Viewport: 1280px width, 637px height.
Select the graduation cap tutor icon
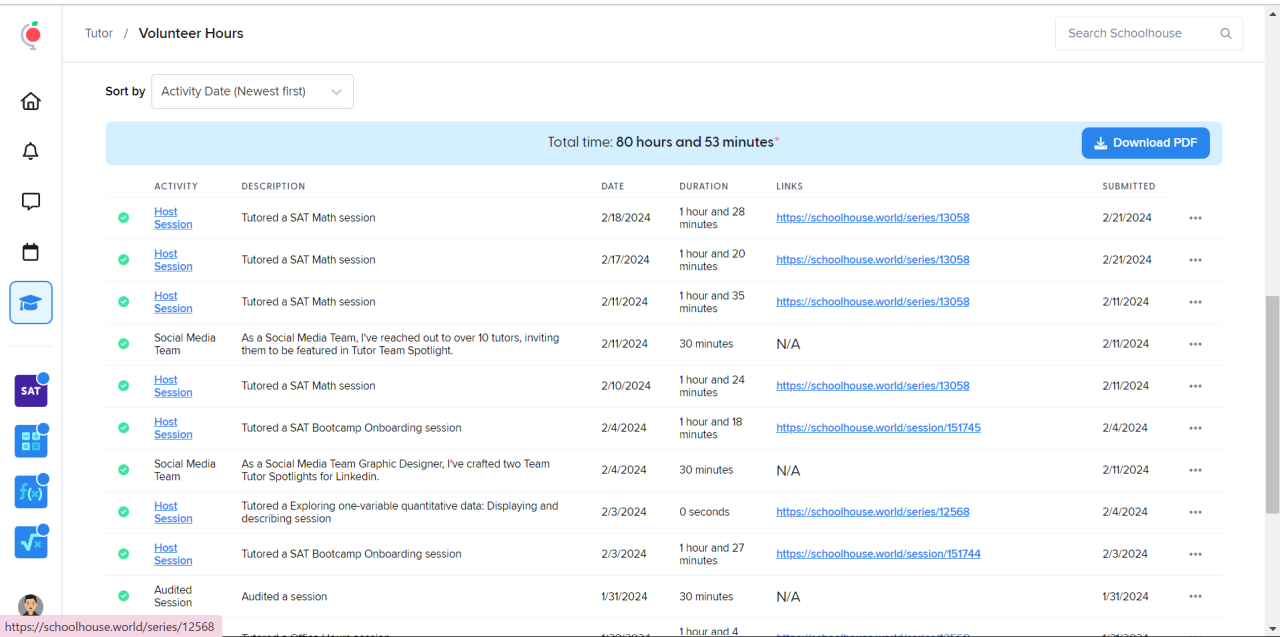point(31,303)
